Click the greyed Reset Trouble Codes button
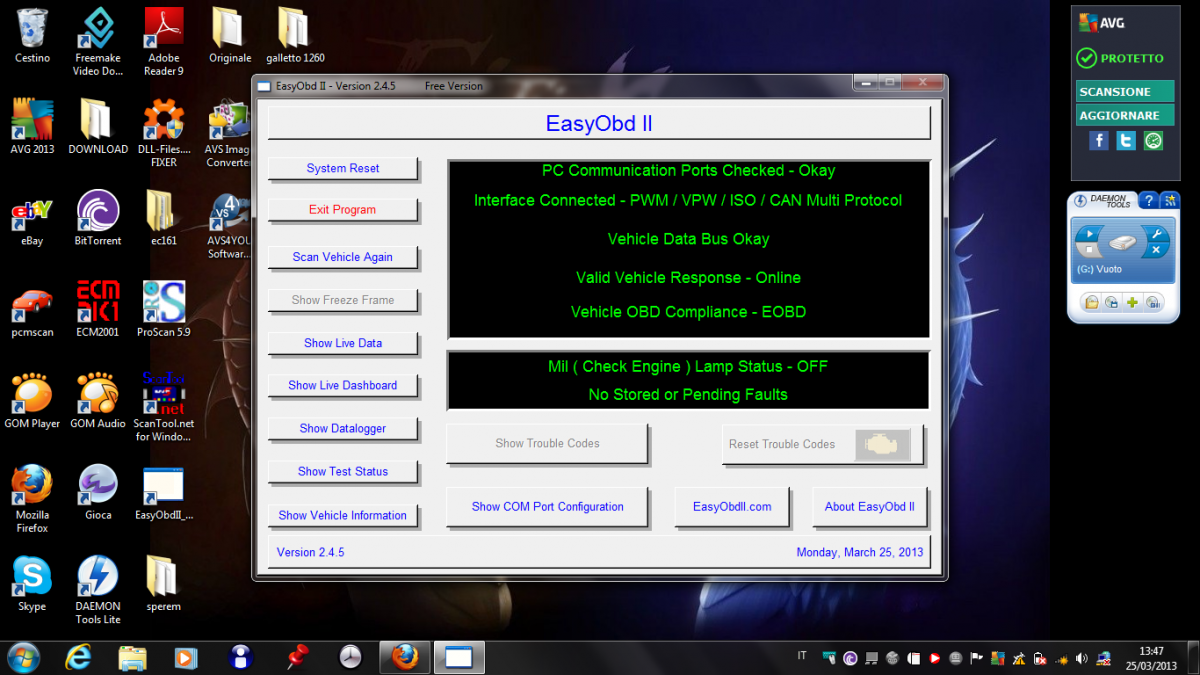Screen dimensions: 1200x675 (x=822, y=444)
